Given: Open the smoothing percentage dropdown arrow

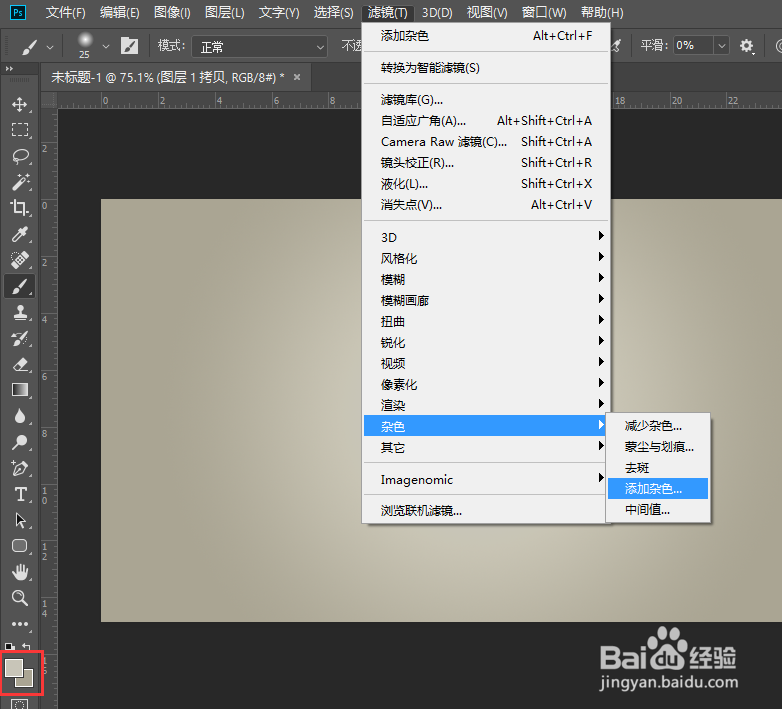Looking at the screenshot, I should pyautogui.click(x=721, y=46).
